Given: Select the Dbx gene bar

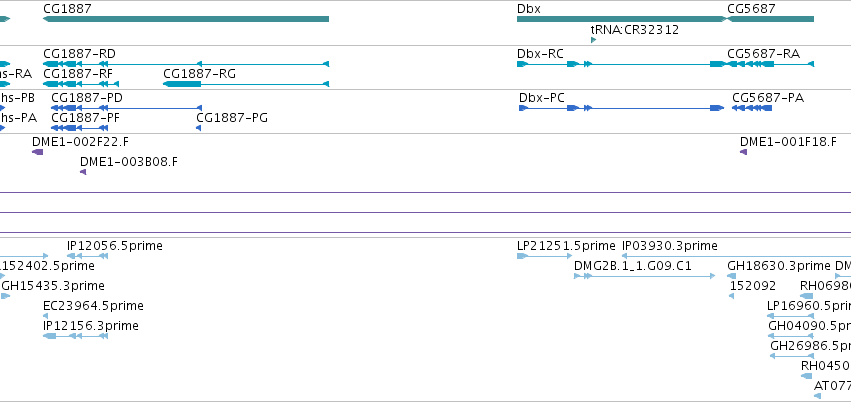Looking at the screenshot, I should [622, 19].
